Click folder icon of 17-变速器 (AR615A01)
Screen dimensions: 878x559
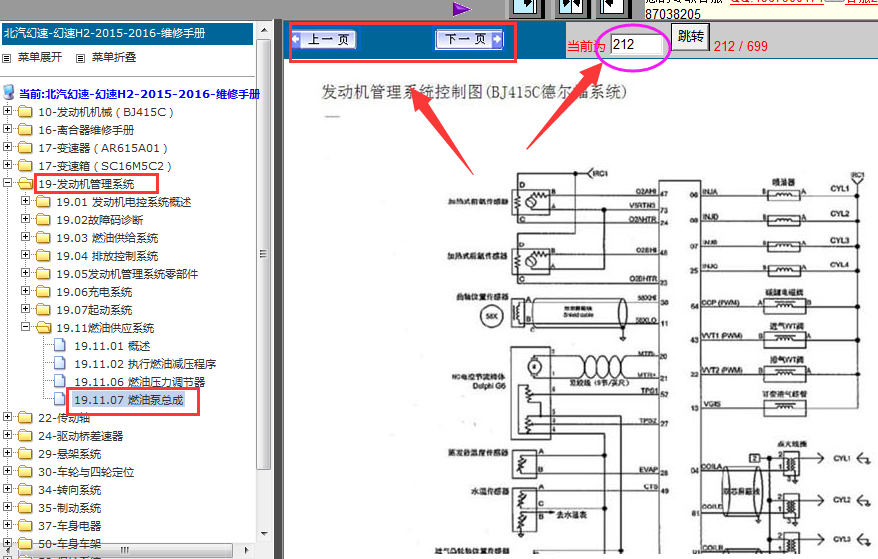click(x=25, y=148)
